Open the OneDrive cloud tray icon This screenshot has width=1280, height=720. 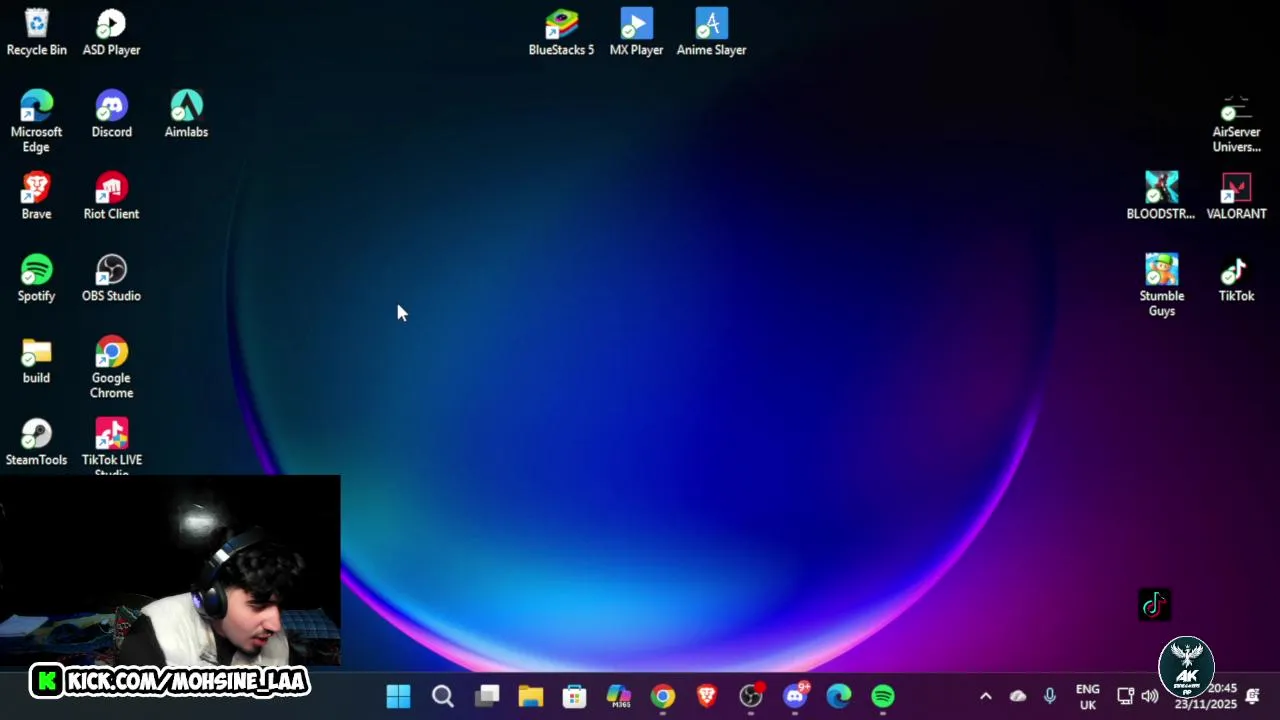tap(1018, 696)
